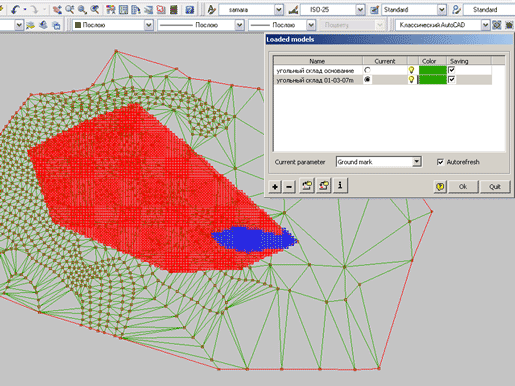Click the Current column header
The height and width of the screenshot is (386, 515).
point(385,61)
